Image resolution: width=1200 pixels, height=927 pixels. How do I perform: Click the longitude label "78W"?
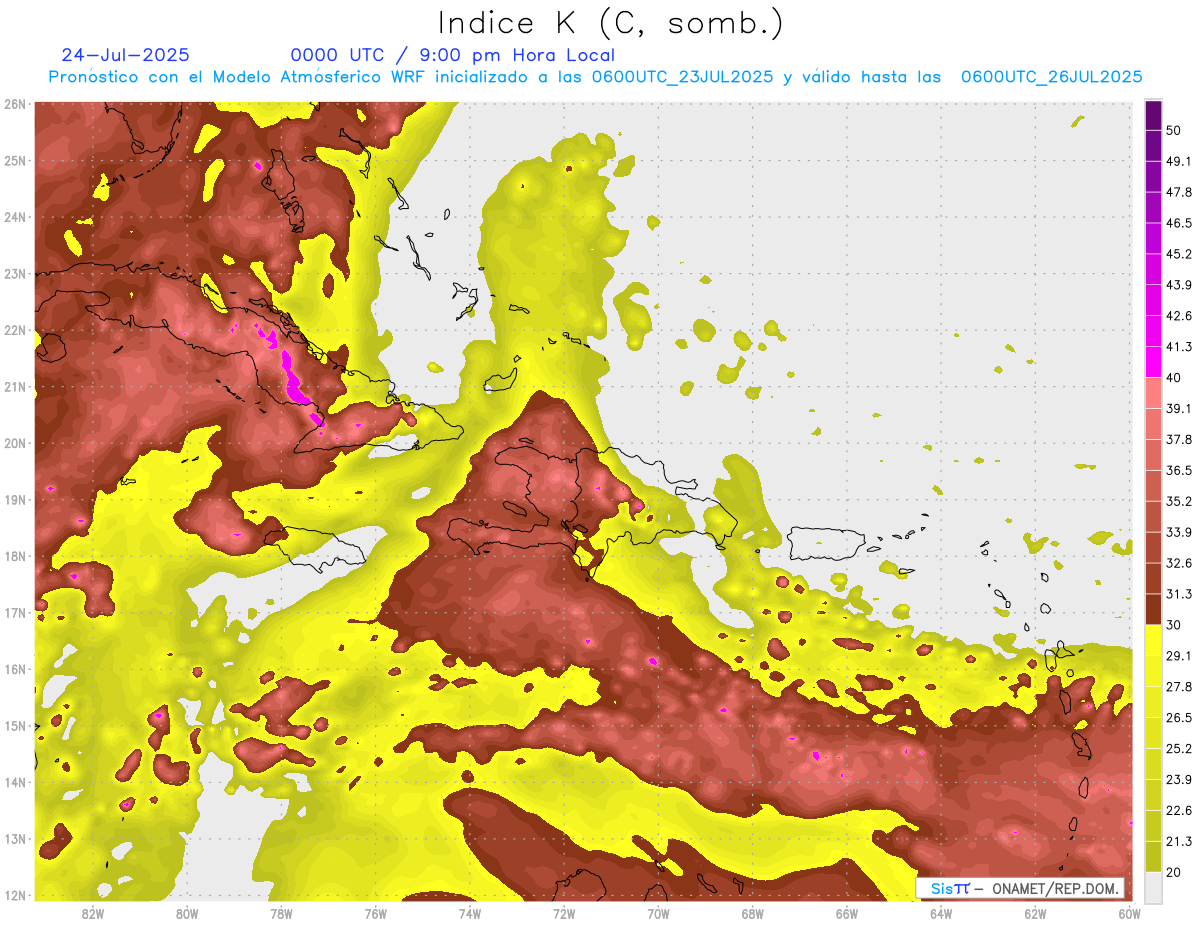click(281, 913)
